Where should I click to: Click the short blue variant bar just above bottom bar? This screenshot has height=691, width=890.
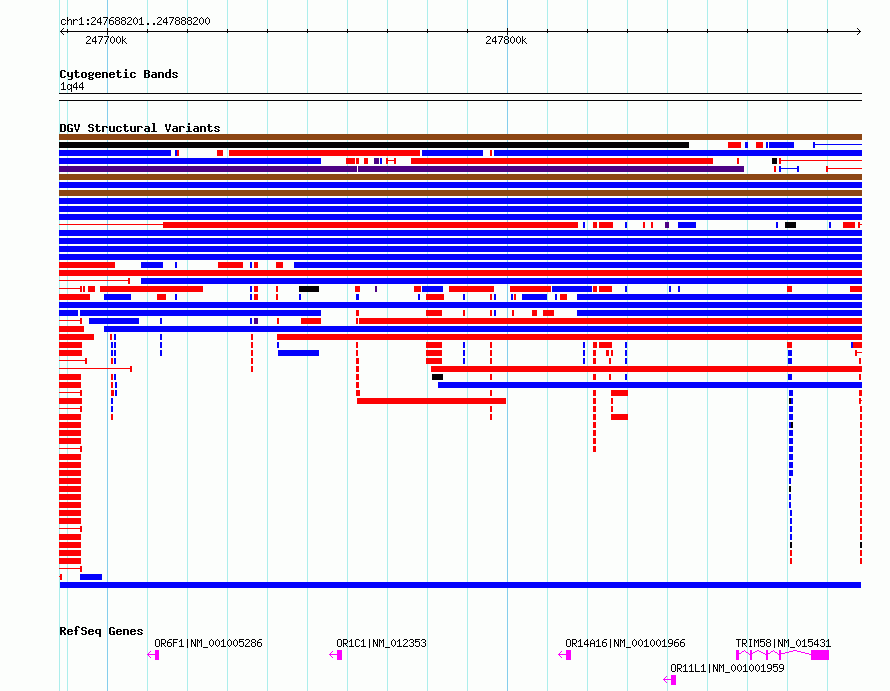[91, 577]
